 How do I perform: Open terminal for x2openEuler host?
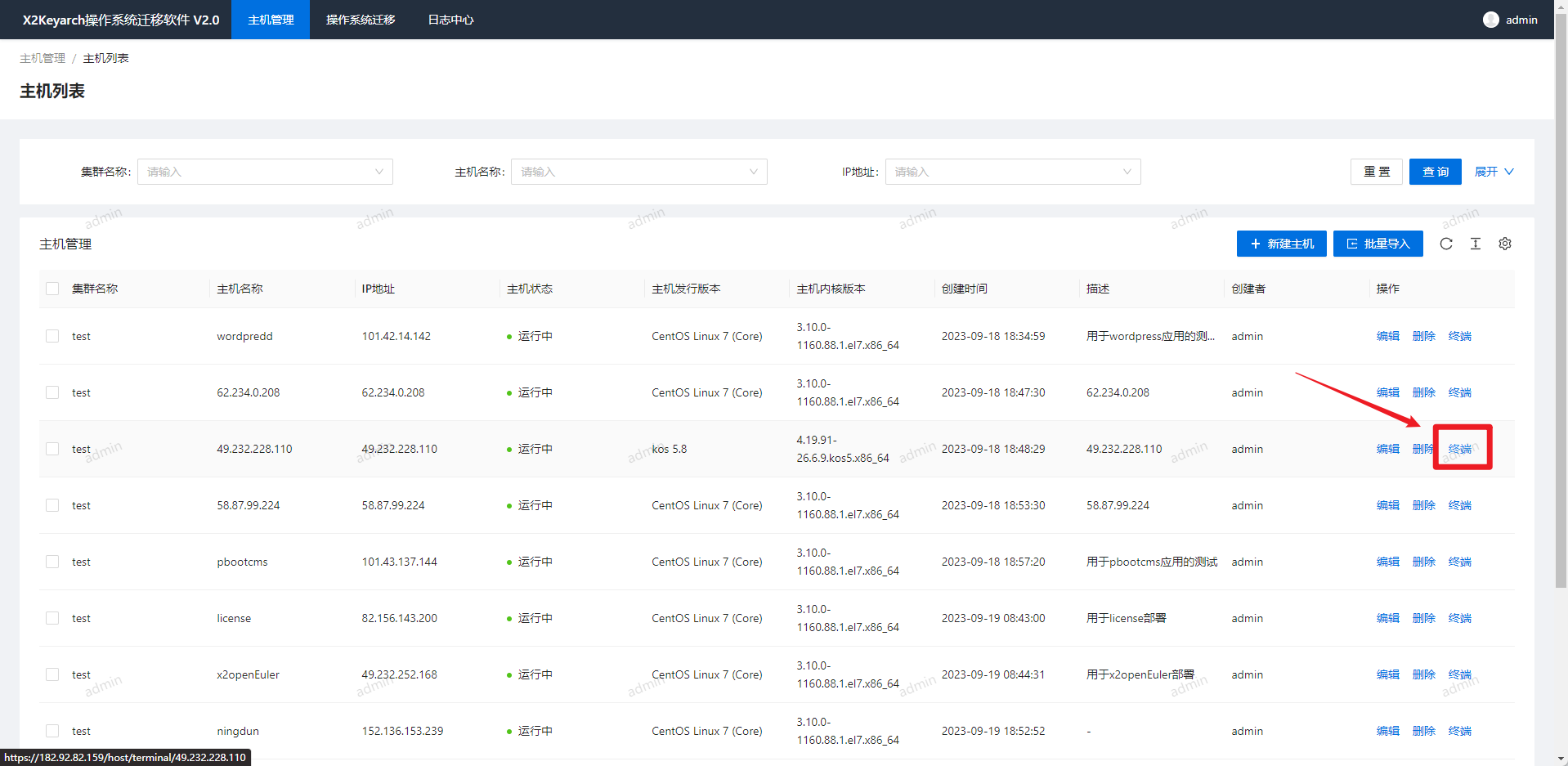point(1459,674)
